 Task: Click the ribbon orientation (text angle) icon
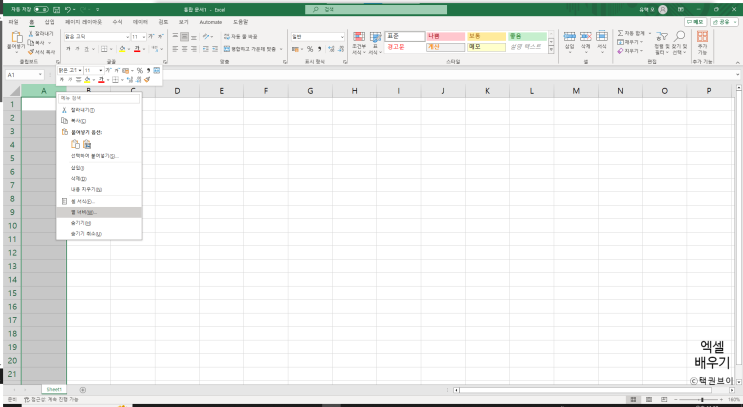click(x=206, y=36)
